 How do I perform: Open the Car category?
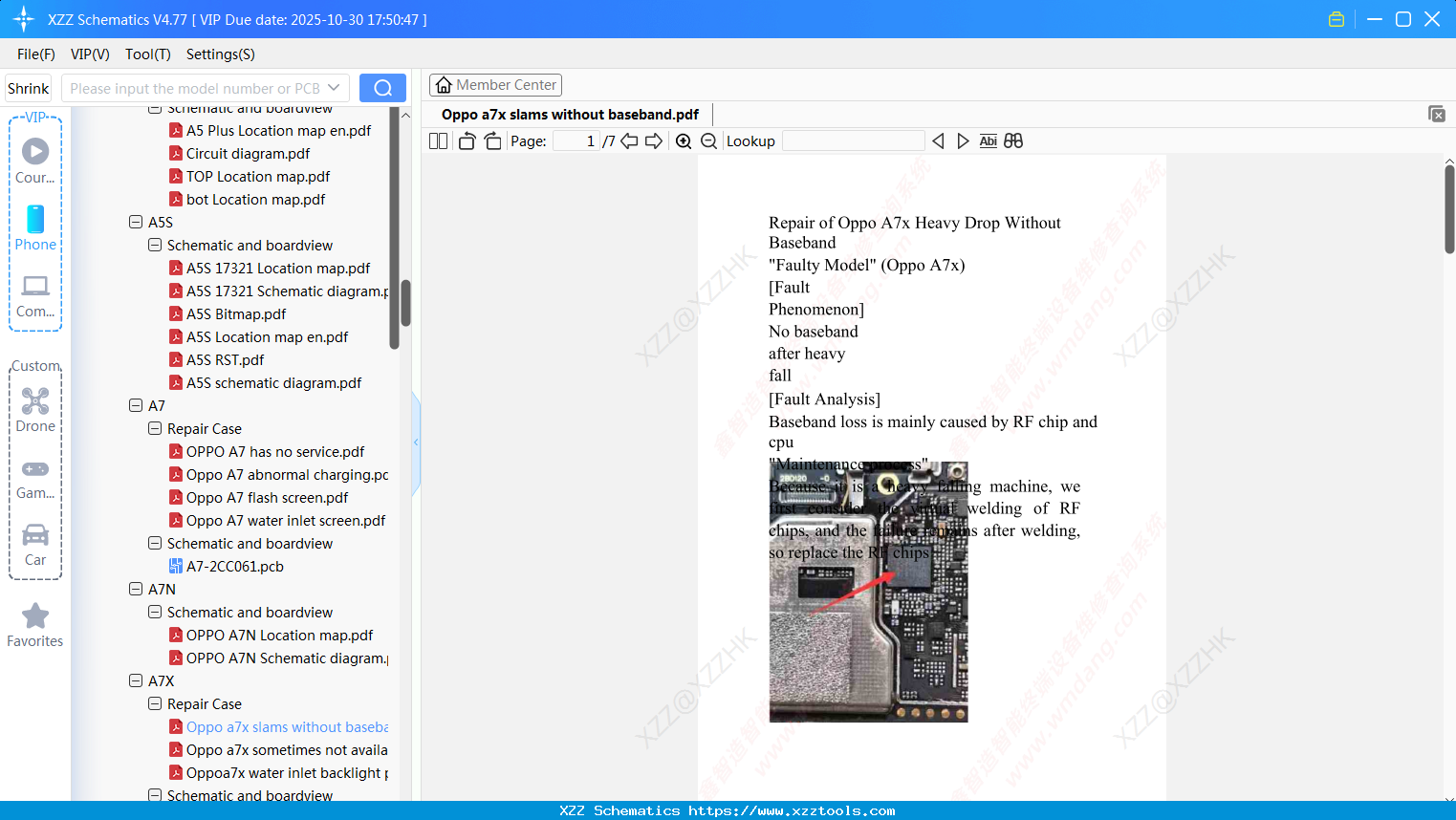point(35,545)
